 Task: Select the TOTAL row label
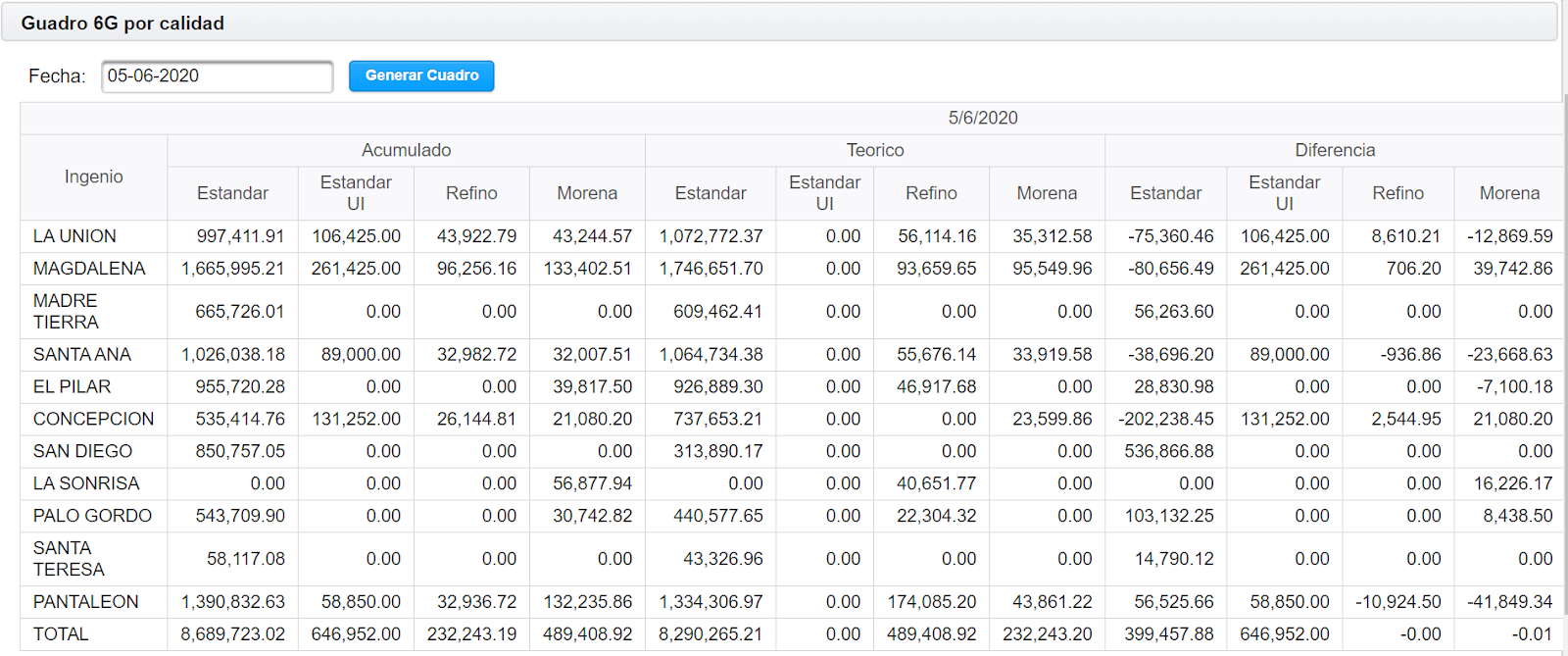(61, 634)
